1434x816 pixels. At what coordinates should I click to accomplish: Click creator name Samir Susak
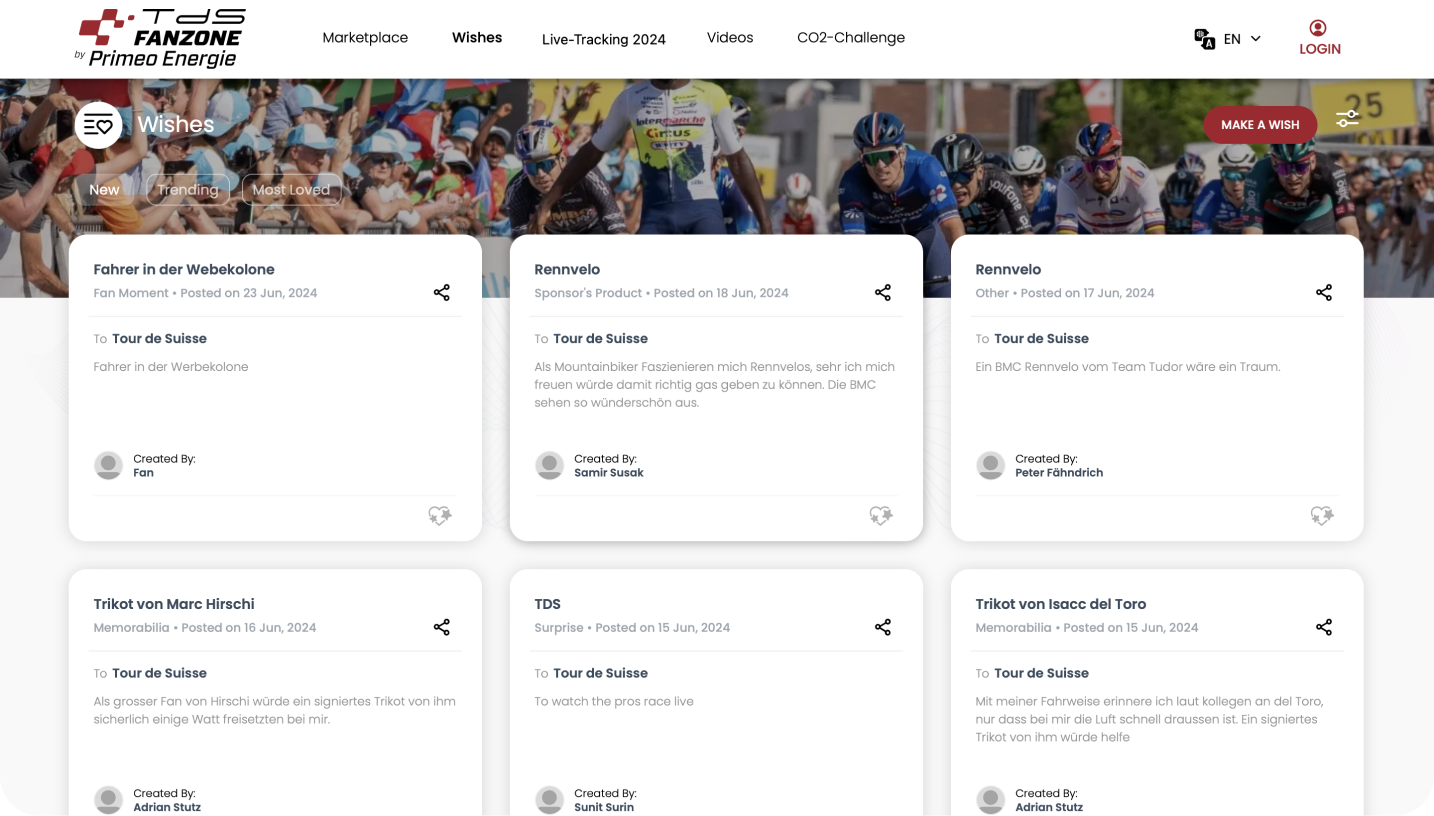point(609,473)
